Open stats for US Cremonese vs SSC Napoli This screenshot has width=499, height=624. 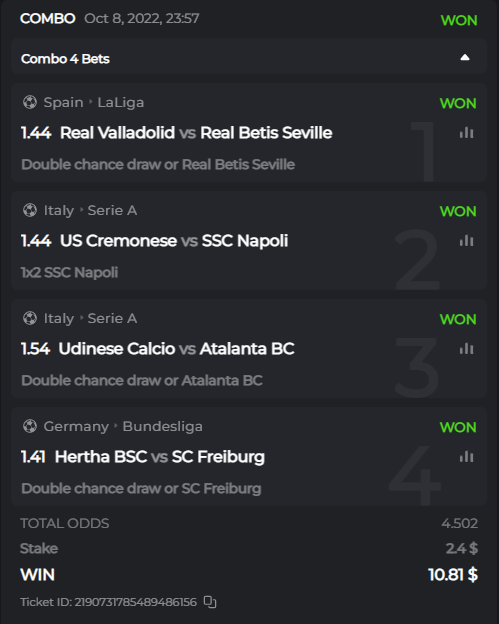pos(466,240)
